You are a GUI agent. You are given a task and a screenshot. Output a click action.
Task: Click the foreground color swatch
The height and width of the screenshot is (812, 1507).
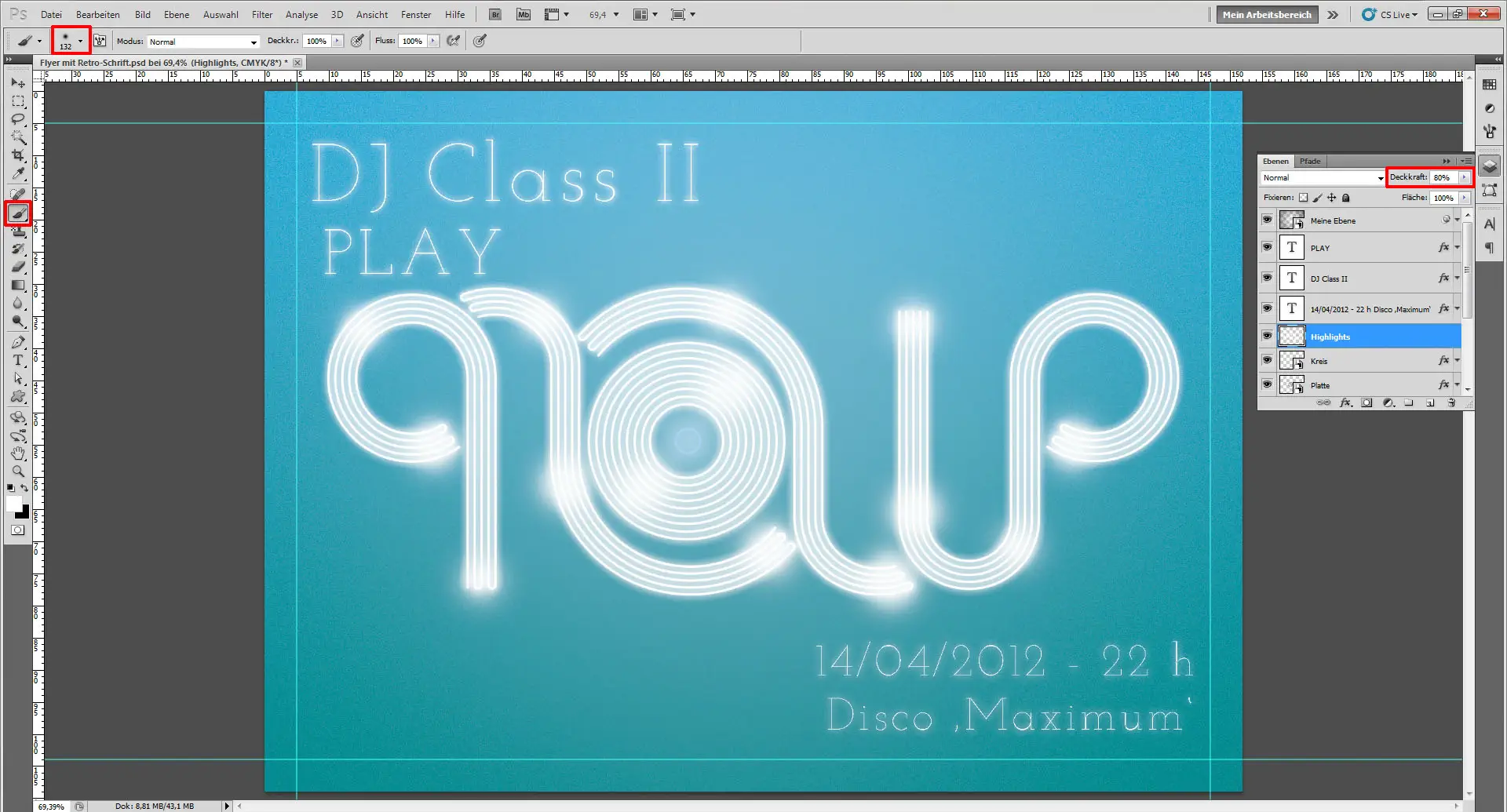13,504
